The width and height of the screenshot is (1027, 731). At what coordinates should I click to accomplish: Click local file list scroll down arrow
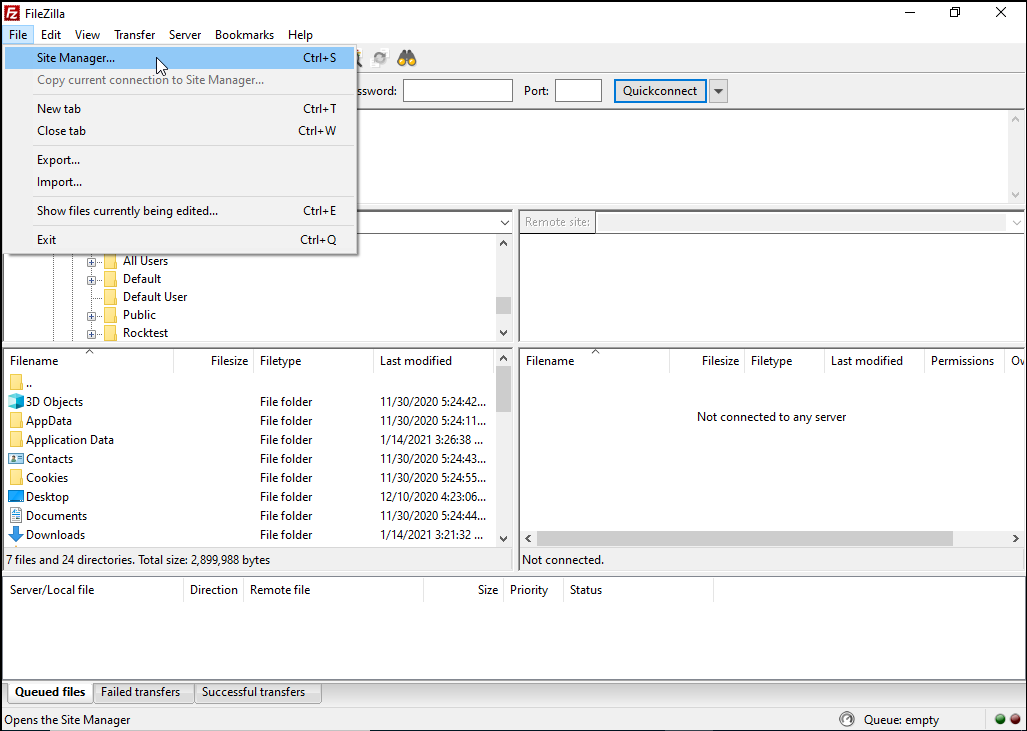(x=503, y=539)
